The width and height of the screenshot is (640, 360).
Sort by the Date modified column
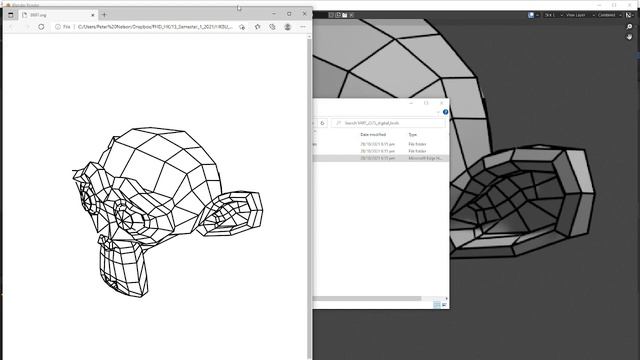(373, 134)
